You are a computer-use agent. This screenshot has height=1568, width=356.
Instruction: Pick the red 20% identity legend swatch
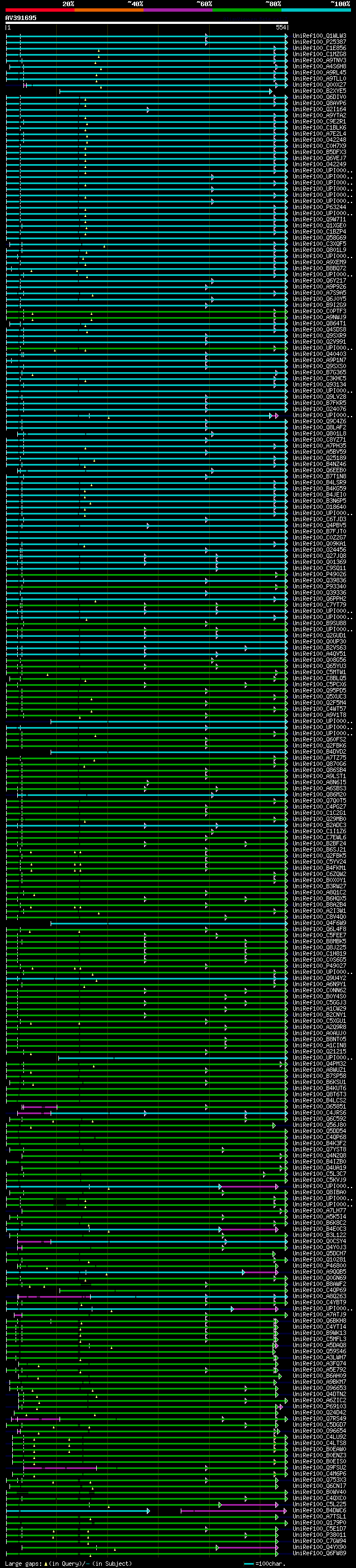click(40, 10)
